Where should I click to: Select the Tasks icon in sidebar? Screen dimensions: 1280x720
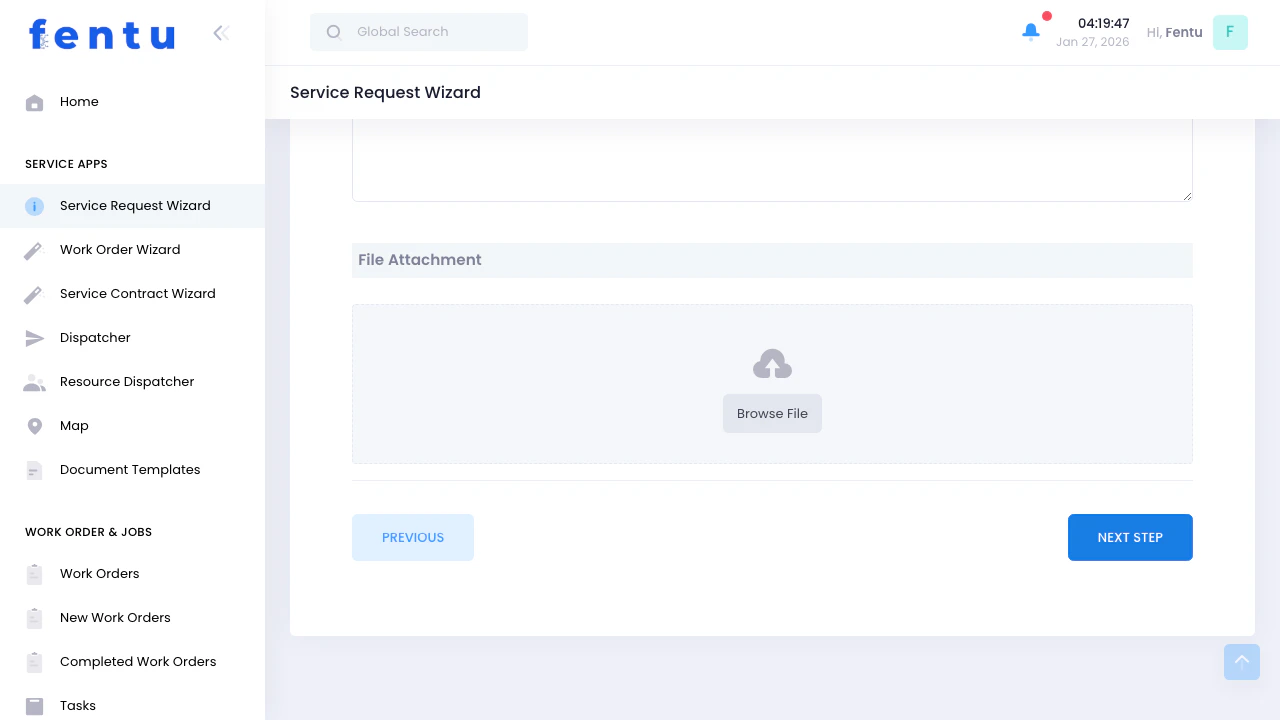34,706
